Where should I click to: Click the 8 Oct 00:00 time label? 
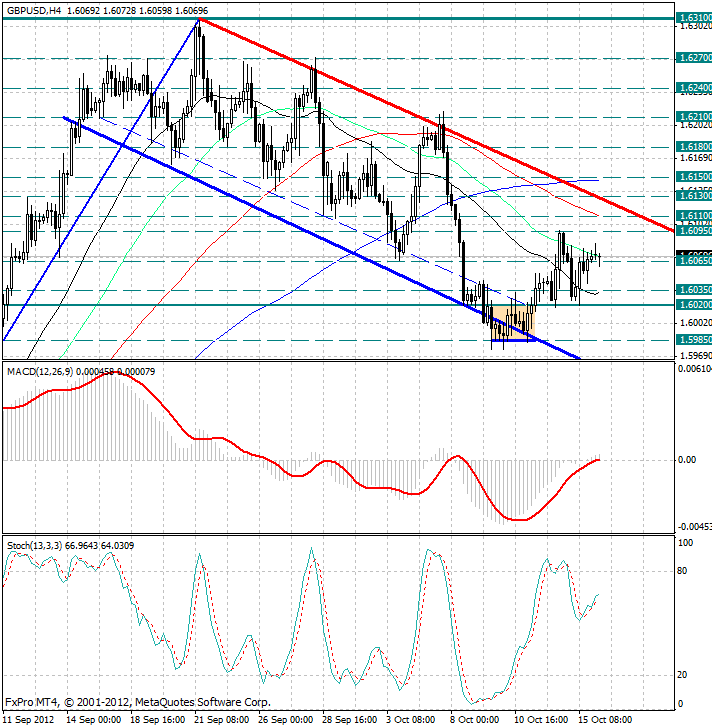(x=475, y=720)
